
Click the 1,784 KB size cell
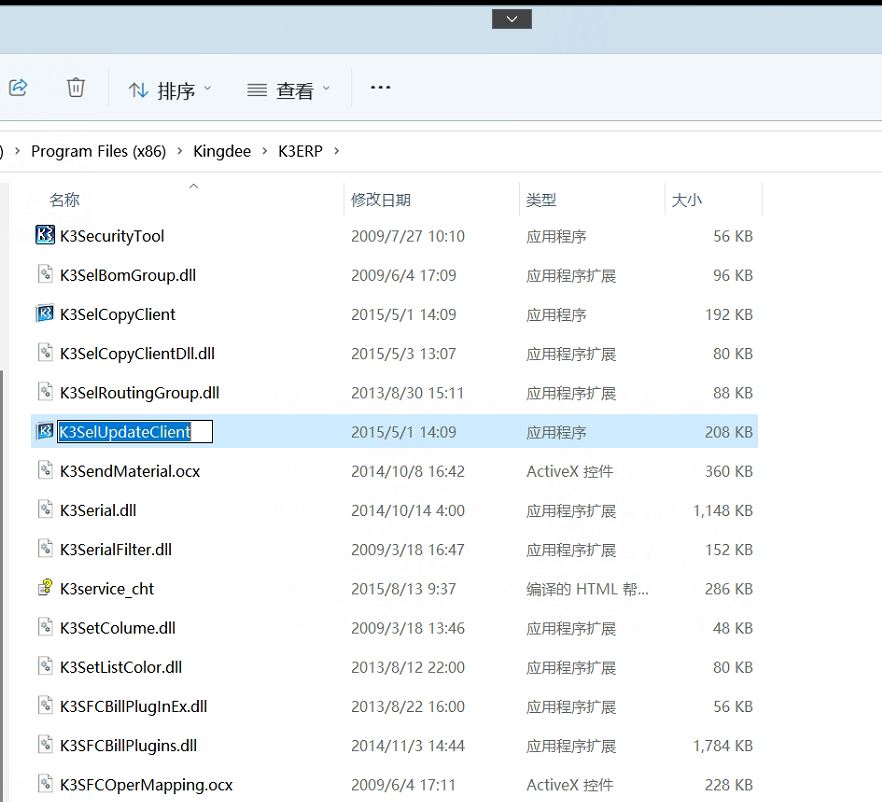click(x=723, y=746)
